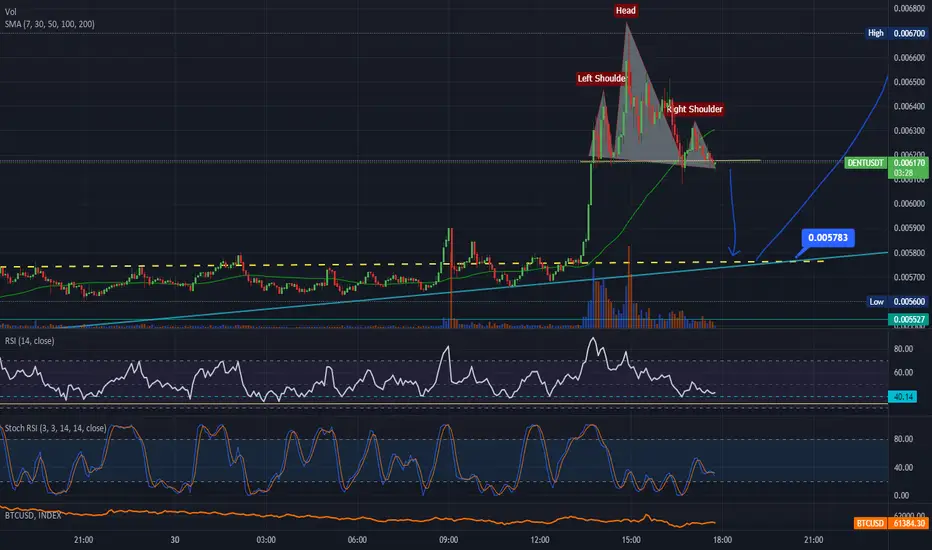Click the 0.006000 price scale value
This screenshot has height=550, width=932.
[x=909, y=203]
